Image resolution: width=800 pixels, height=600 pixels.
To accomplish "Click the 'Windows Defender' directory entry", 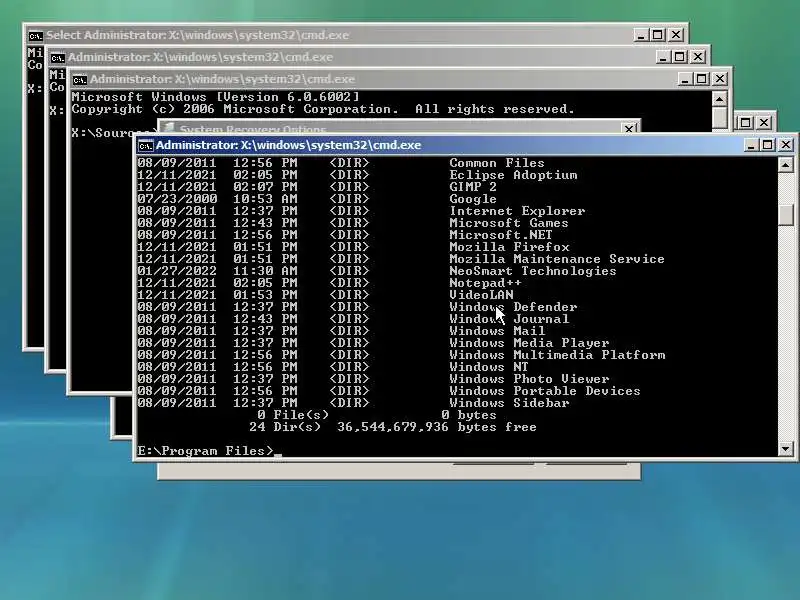I will (x=513, y=307).
